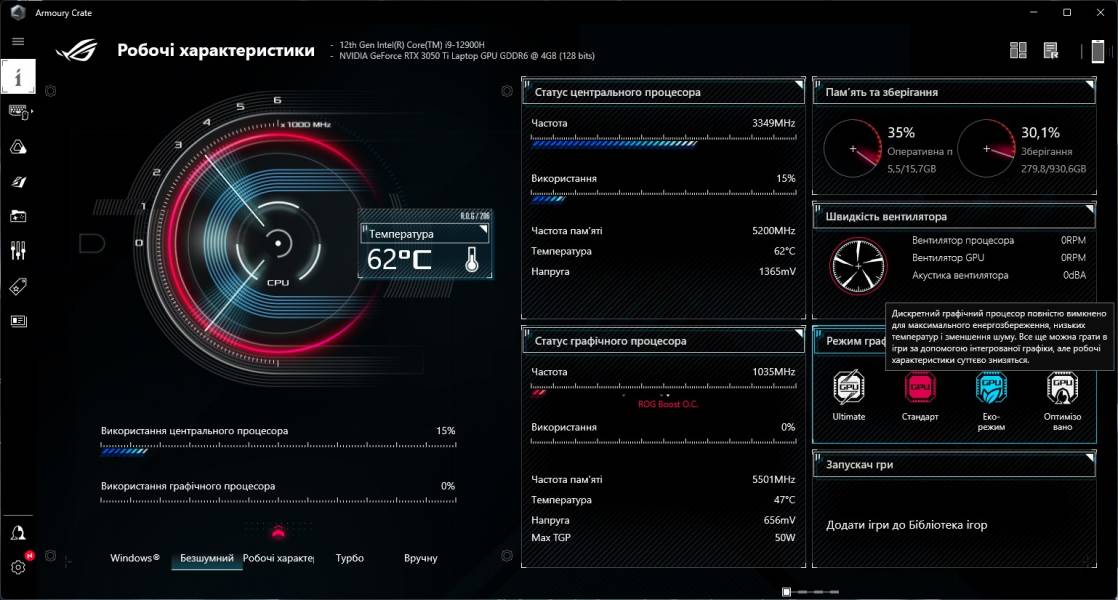
Task: Click CPU frequency bar in status panel
Action: pos(663,143)
